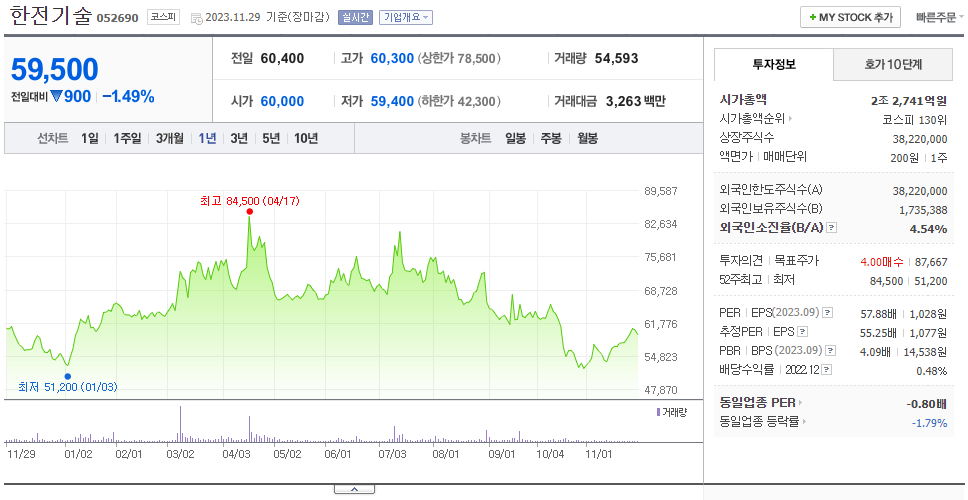Click the help icon beside 배당수익률 2022.12
Viewport: 968px width, 500px height.
827,370
